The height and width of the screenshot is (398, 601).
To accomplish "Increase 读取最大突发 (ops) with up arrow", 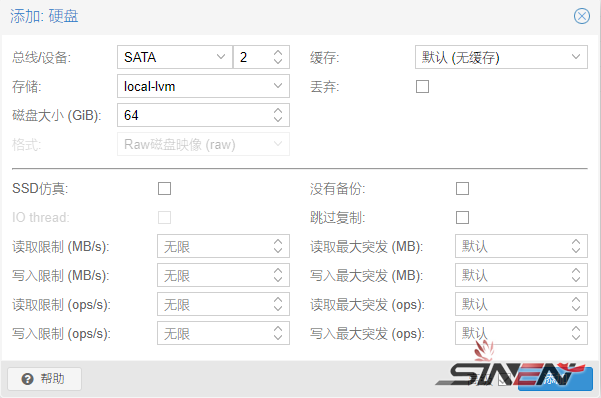I will click(x=576, y=300).
